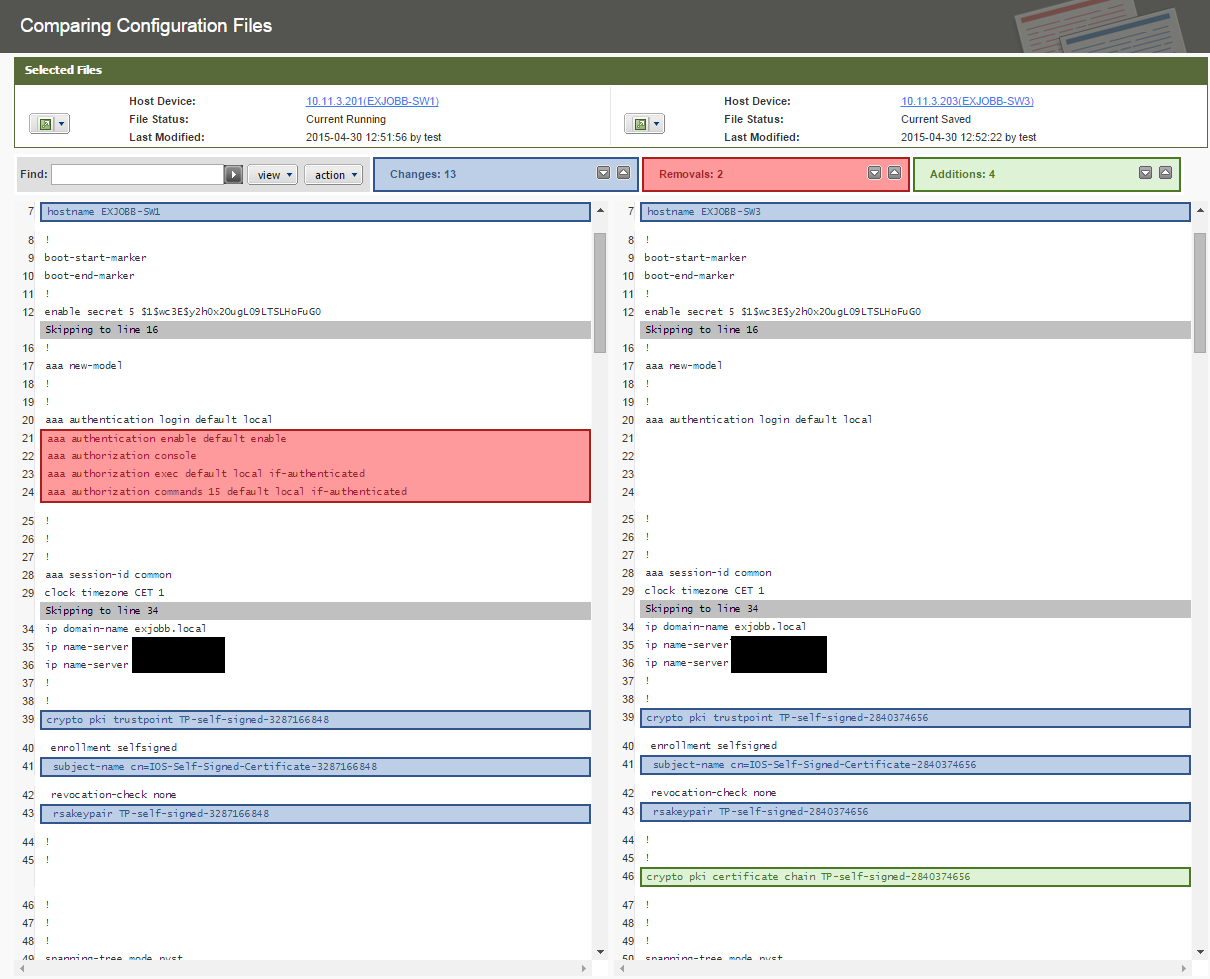Click right 'Skipping to line 34' bar
This screenshot has width=1210, height=979.
pos(915,609)
